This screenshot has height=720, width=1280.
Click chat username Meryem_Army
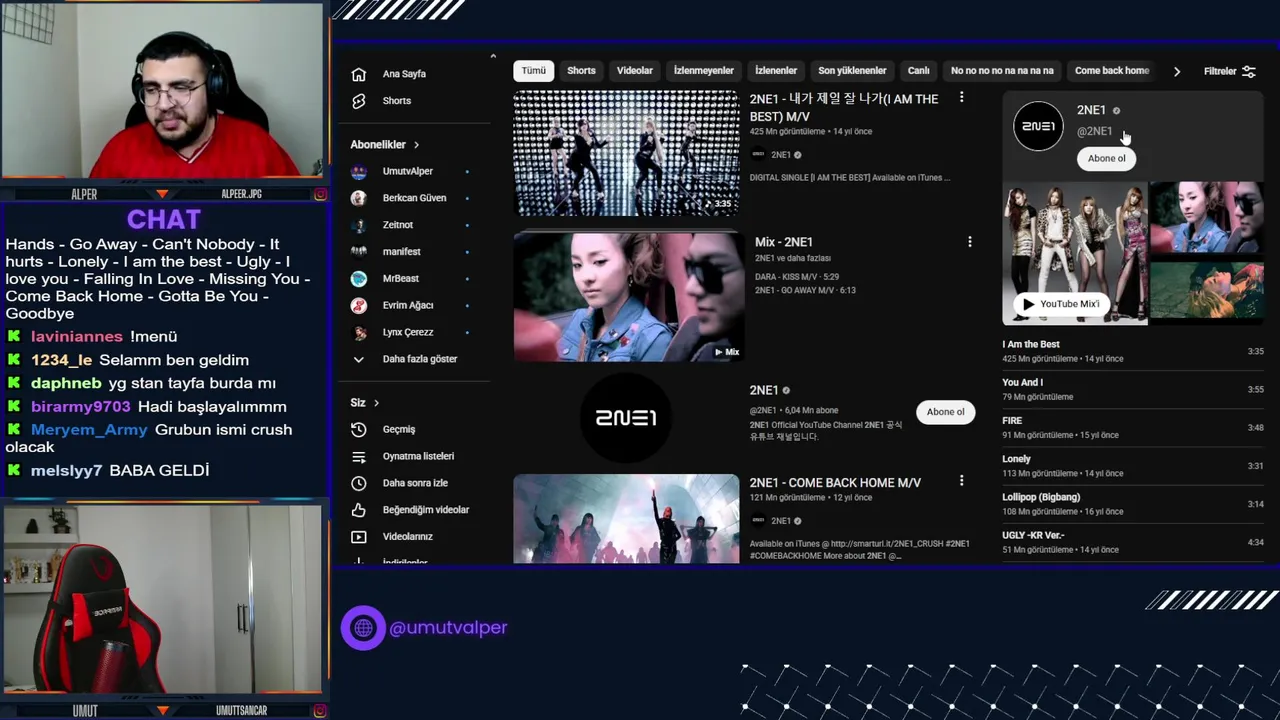pyautogui.click(x=89, y=430)
